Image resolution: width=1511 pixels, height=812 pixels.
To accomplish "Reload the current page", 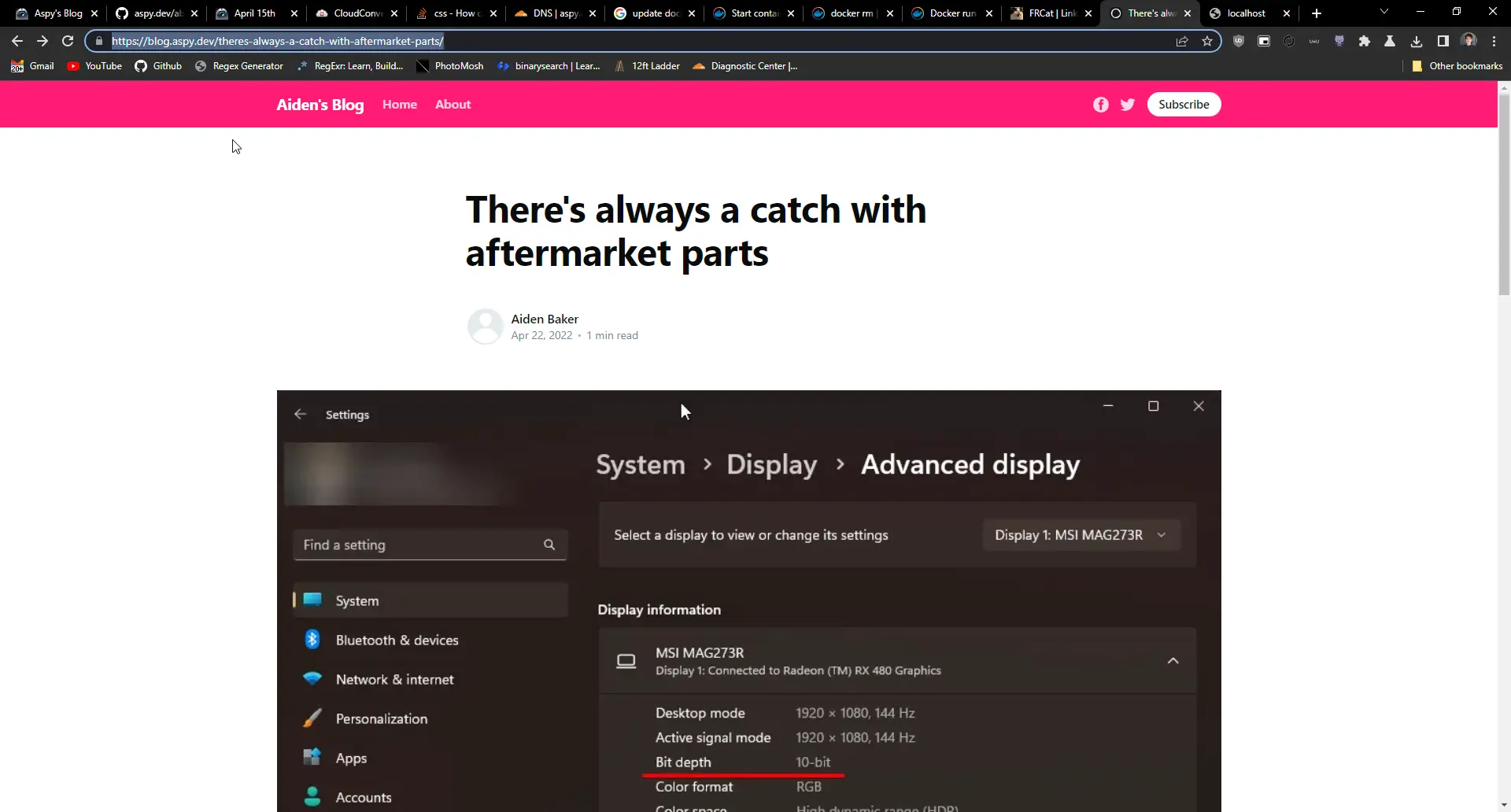I will tap(68, 41).
